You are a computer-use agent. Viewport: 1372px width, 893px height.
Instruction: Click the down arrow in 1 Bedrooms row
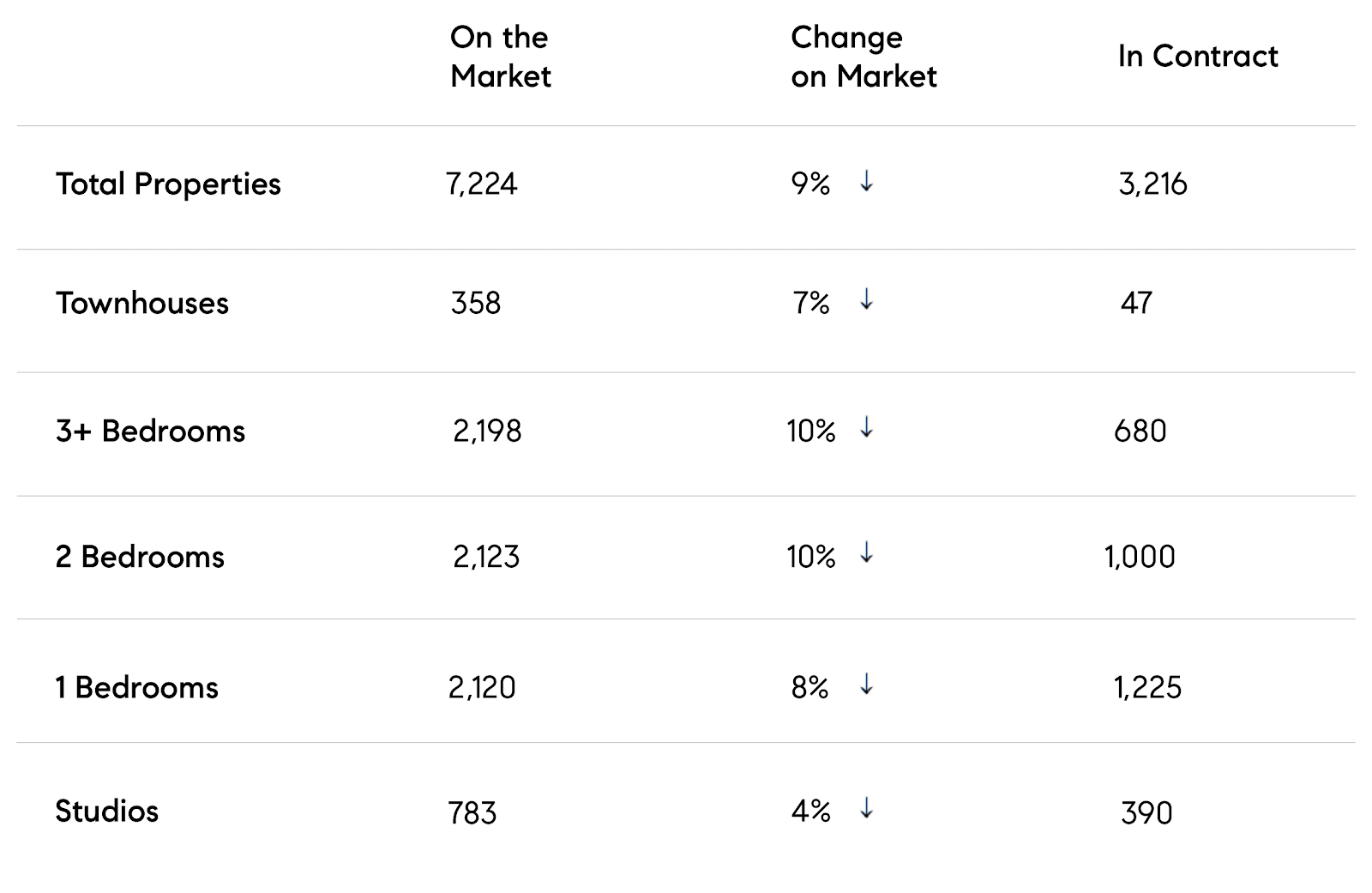[866, 684]
